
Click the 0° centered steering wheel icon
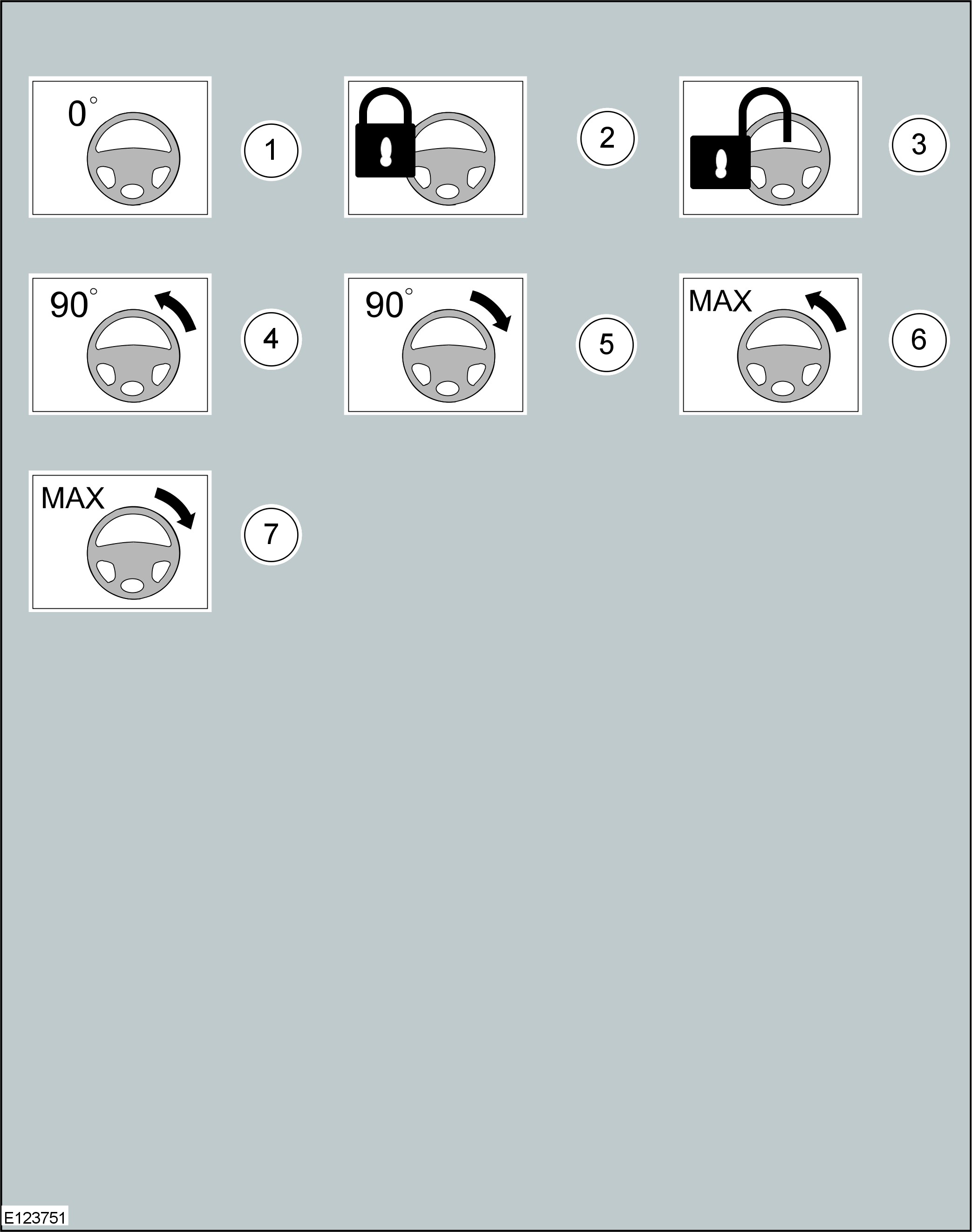click(x=120, y=147)
